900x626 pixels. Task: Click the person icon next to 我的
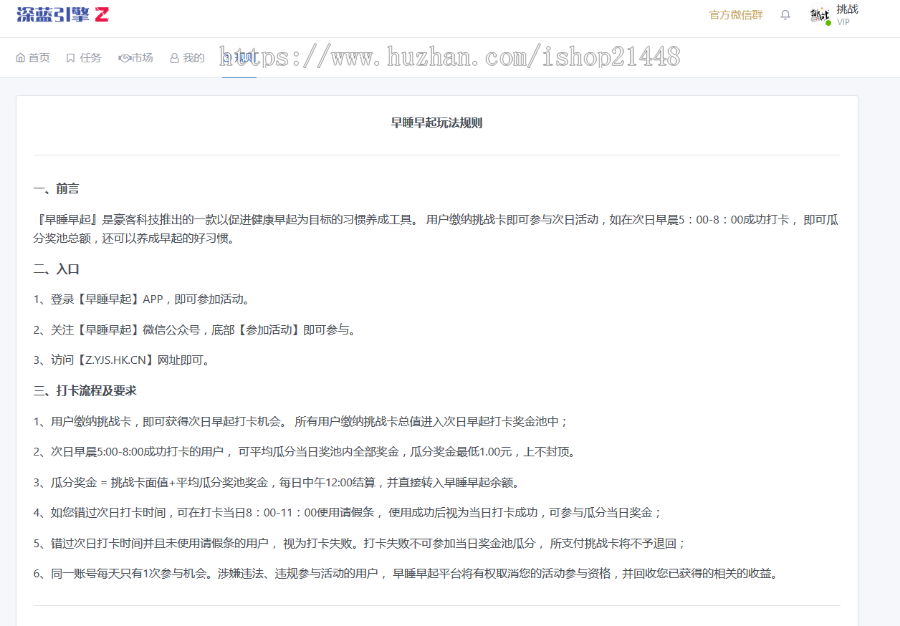tap(174, 57)
